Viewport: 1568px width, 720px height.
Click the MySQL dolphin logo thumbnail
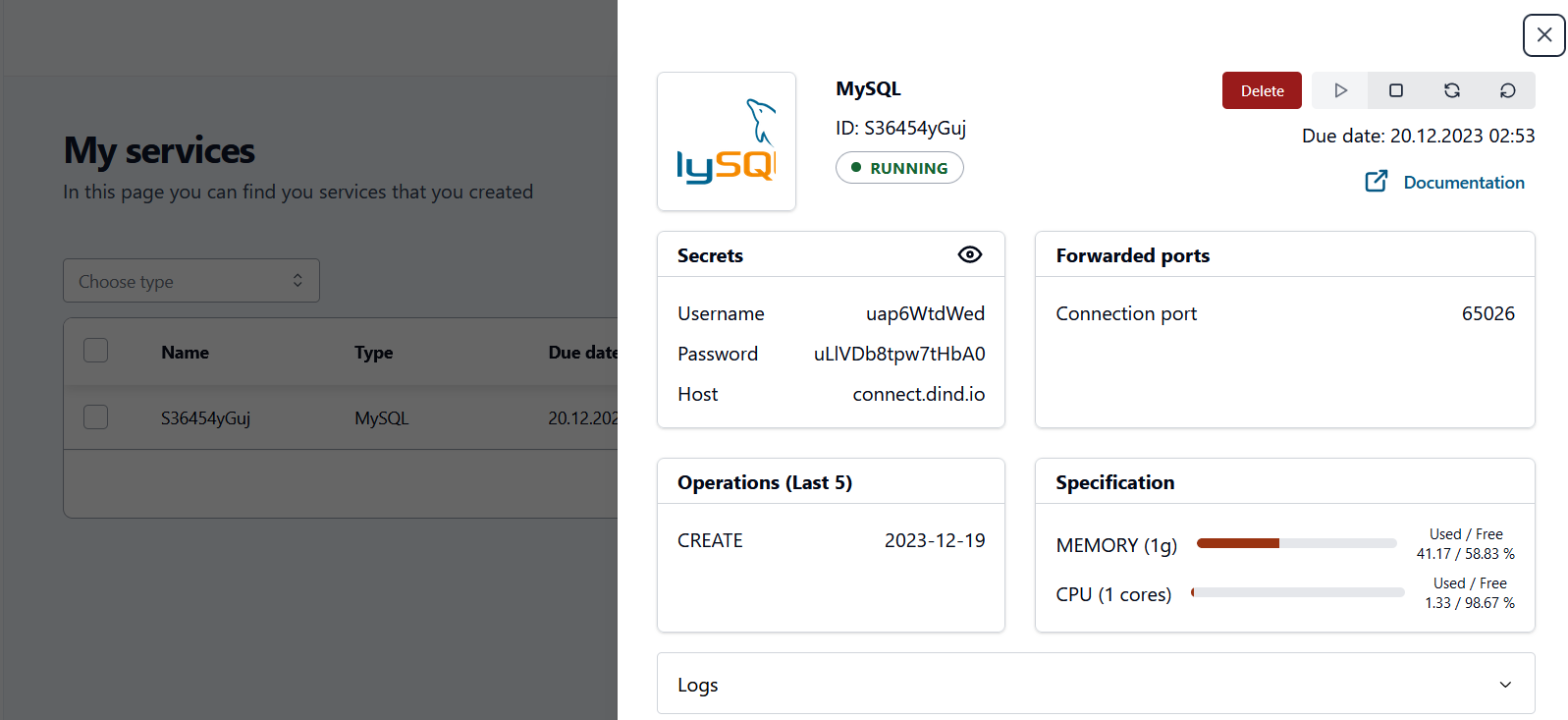(x=727, y=141)
